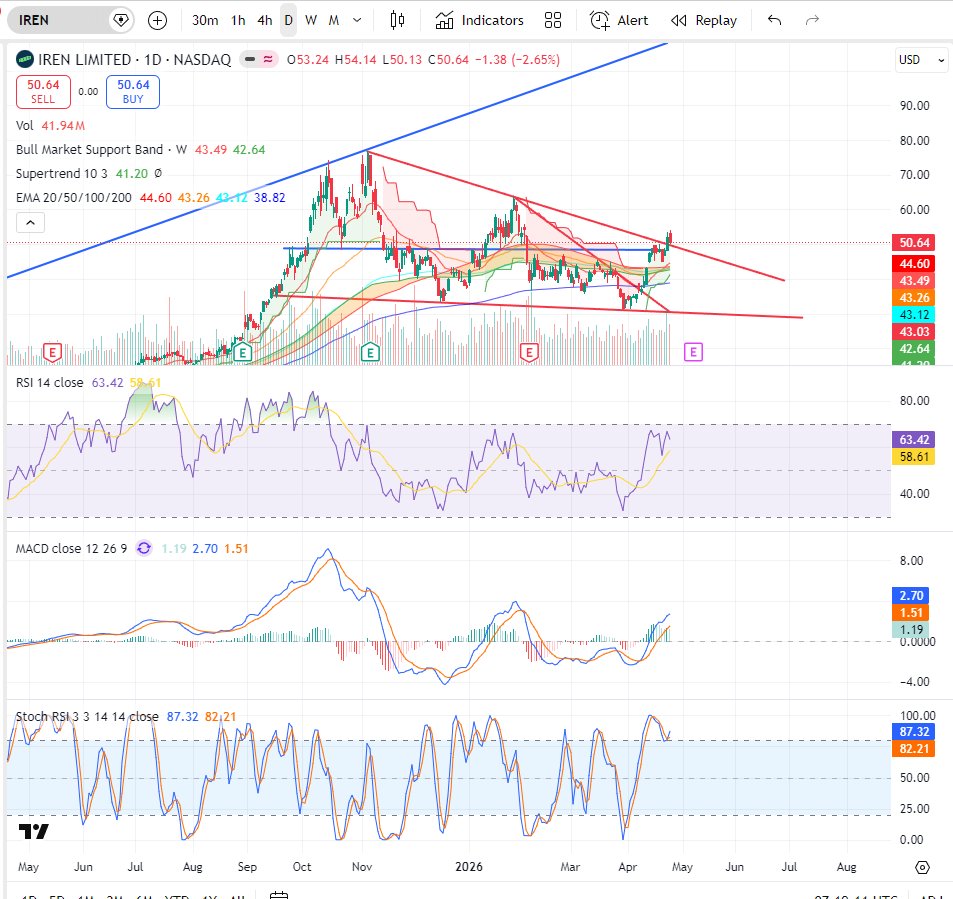Screen dimensions: 953x899
Task: Click the TradingView logo
Action: click(33, 831)
